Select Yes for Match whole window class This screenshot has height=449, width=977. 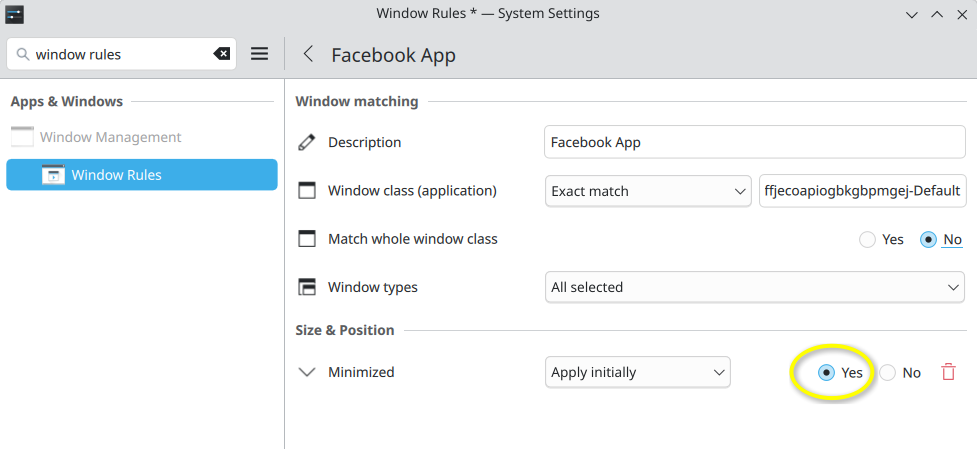click(867, 240)
